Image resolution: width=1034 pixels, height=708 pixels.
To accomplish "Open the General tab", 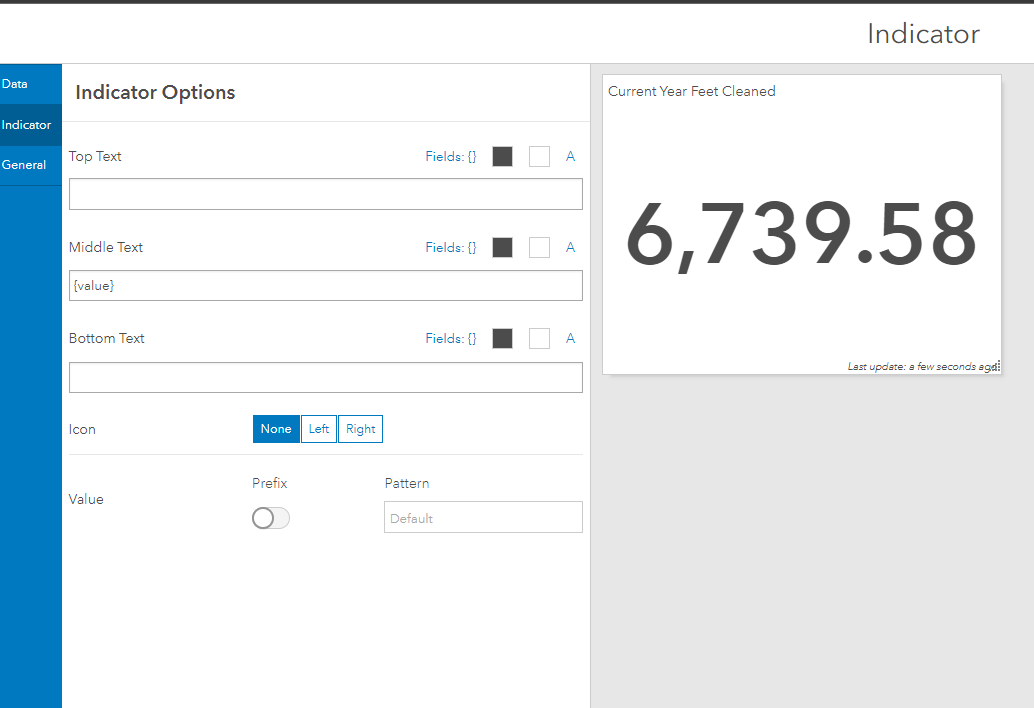I will click(x=24, y=165).
